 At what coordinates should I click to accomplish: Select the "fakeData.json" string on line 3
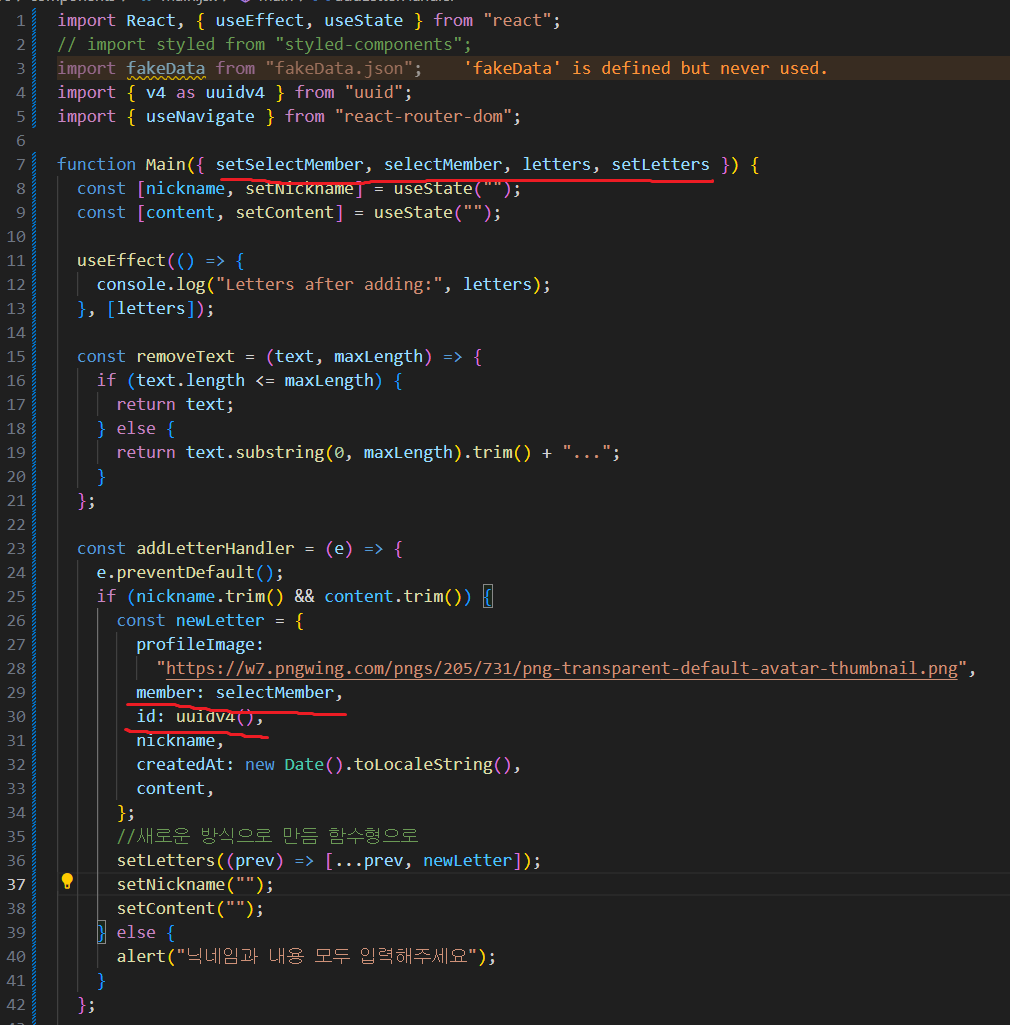click(x=339, y=68)
